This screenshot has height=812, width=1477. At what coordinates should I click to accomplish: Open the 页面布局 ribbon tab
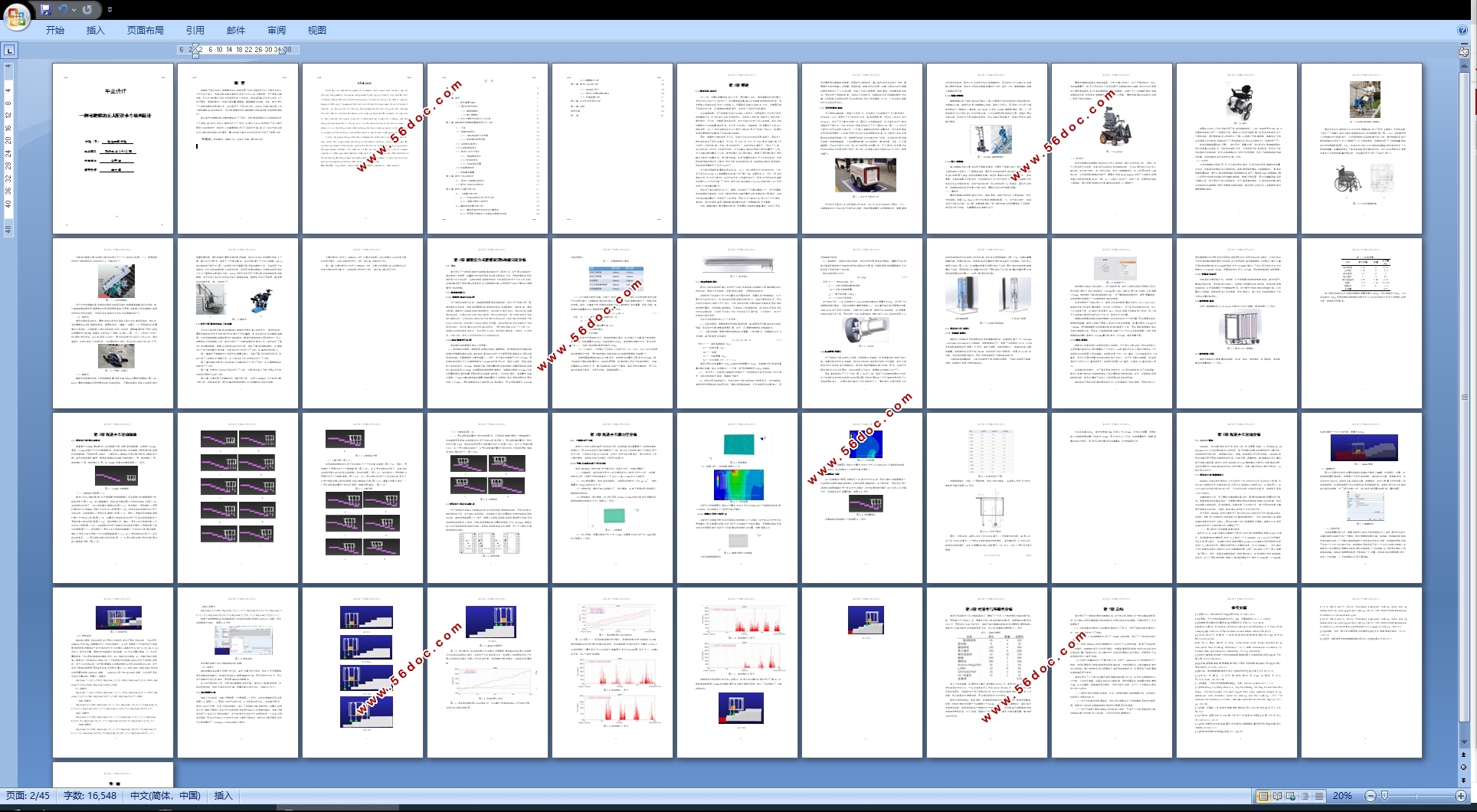(x=146, y=31)
